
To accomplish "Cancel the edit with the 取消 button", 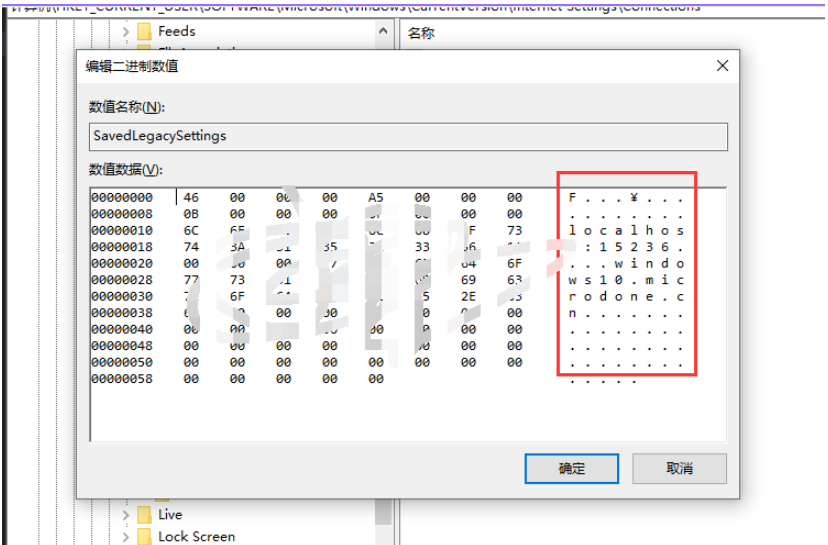I will click(679, 468).
